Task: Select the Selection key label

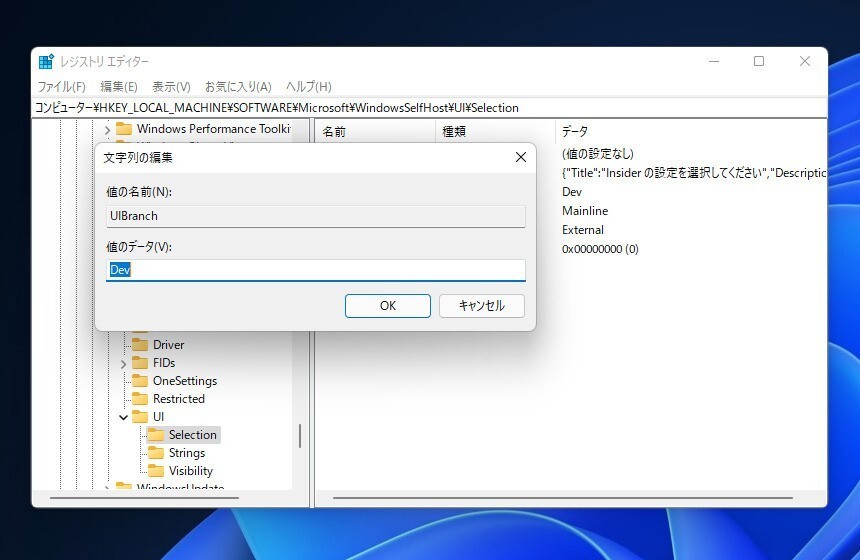Action: (193, 435)
